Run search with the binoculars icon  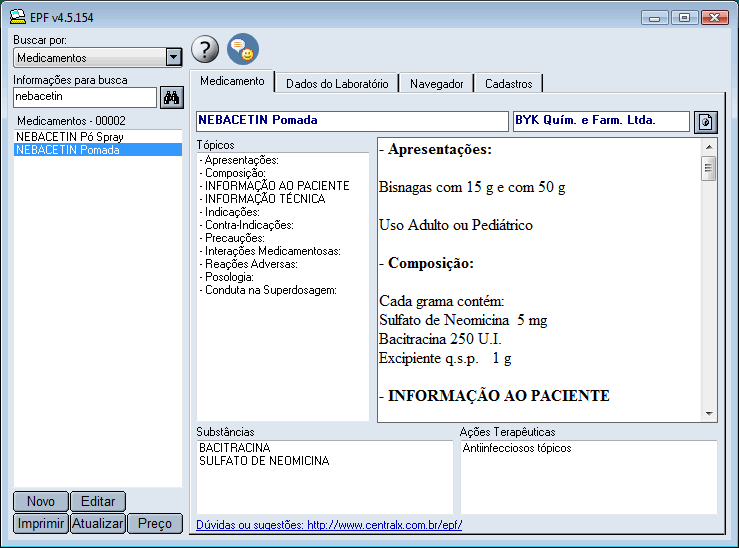click(172, 98)
